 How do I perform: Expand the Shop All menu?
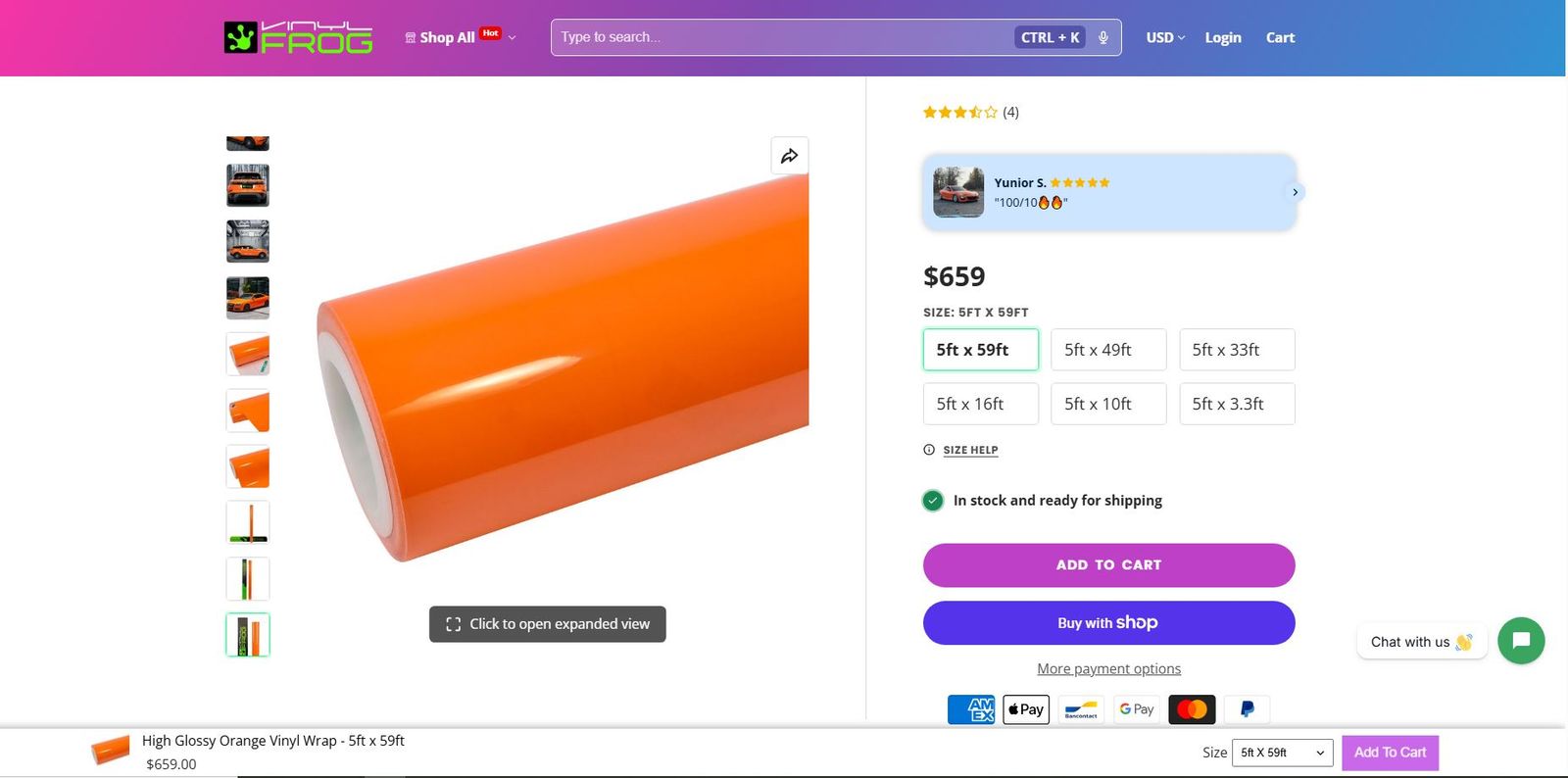tap(460, 37)
